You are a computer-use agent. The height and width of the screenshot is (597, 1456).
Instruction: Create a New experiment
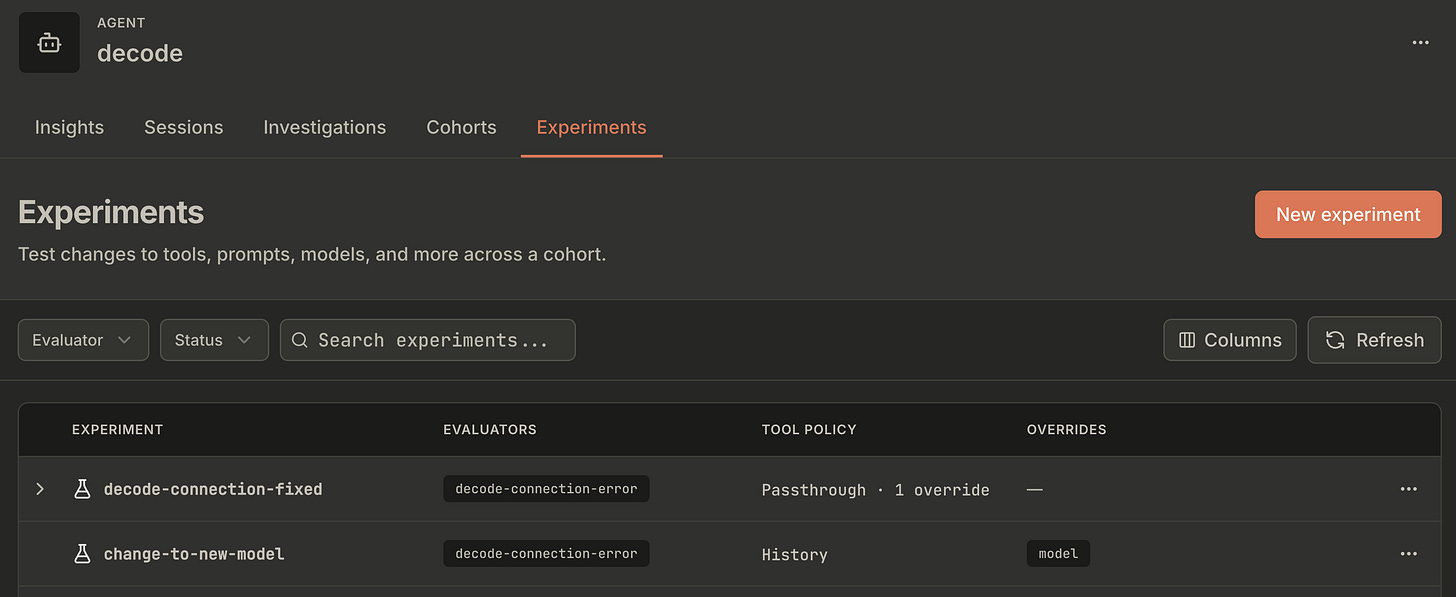click(1348, 214)
